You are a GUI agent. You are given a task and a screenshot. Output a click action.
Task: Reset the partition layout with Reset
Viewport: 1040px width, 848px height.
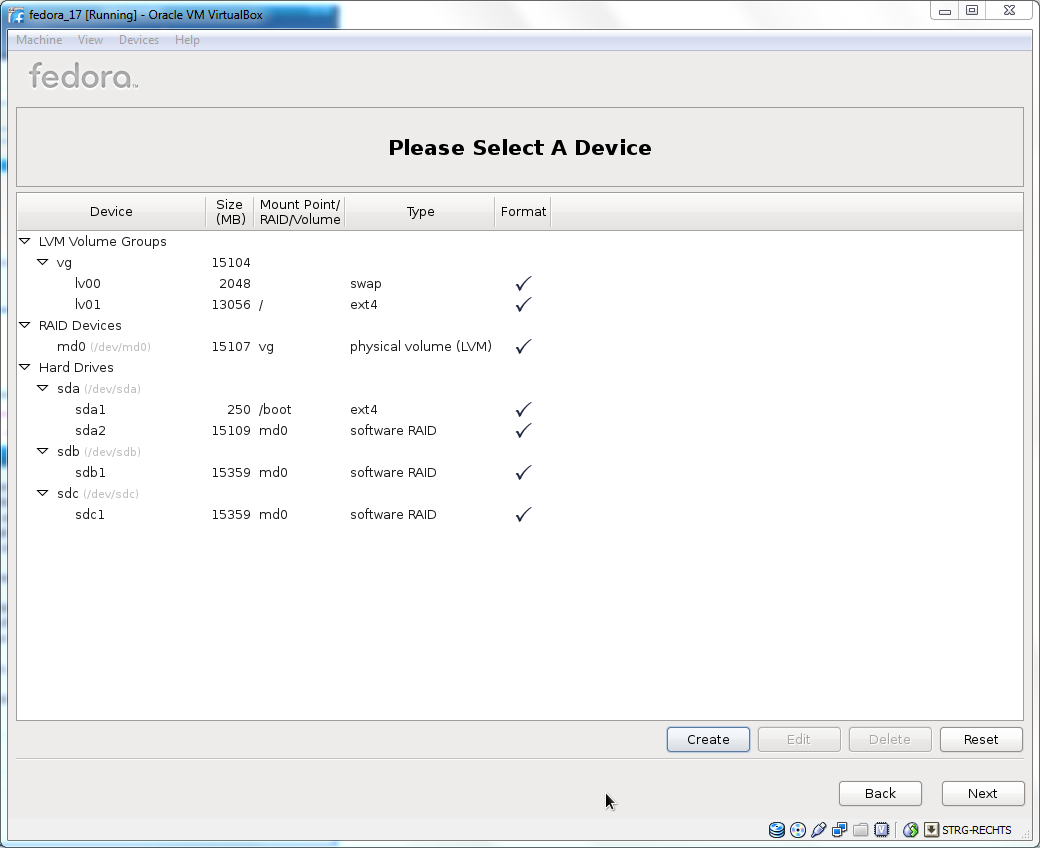point(981,739)
